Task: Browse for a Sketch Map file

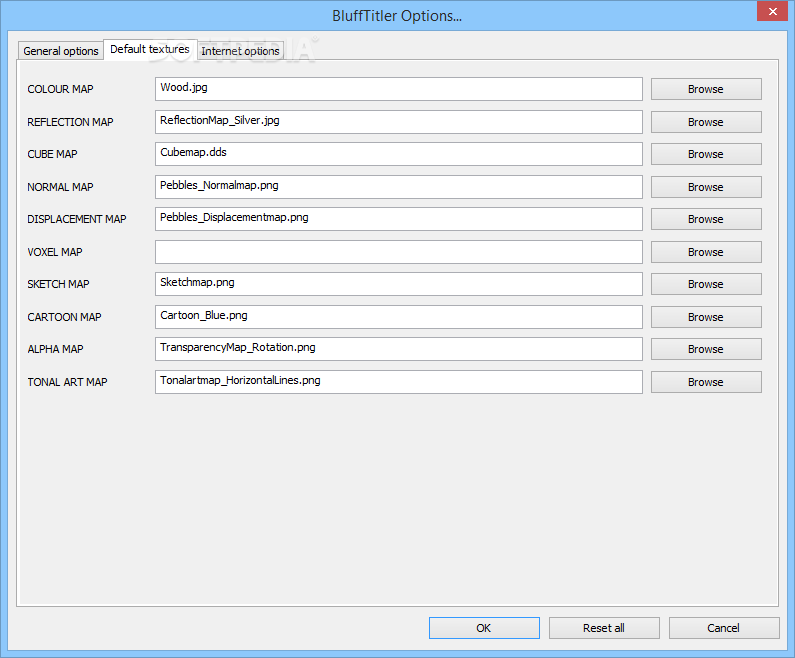Action: (706, 284)
